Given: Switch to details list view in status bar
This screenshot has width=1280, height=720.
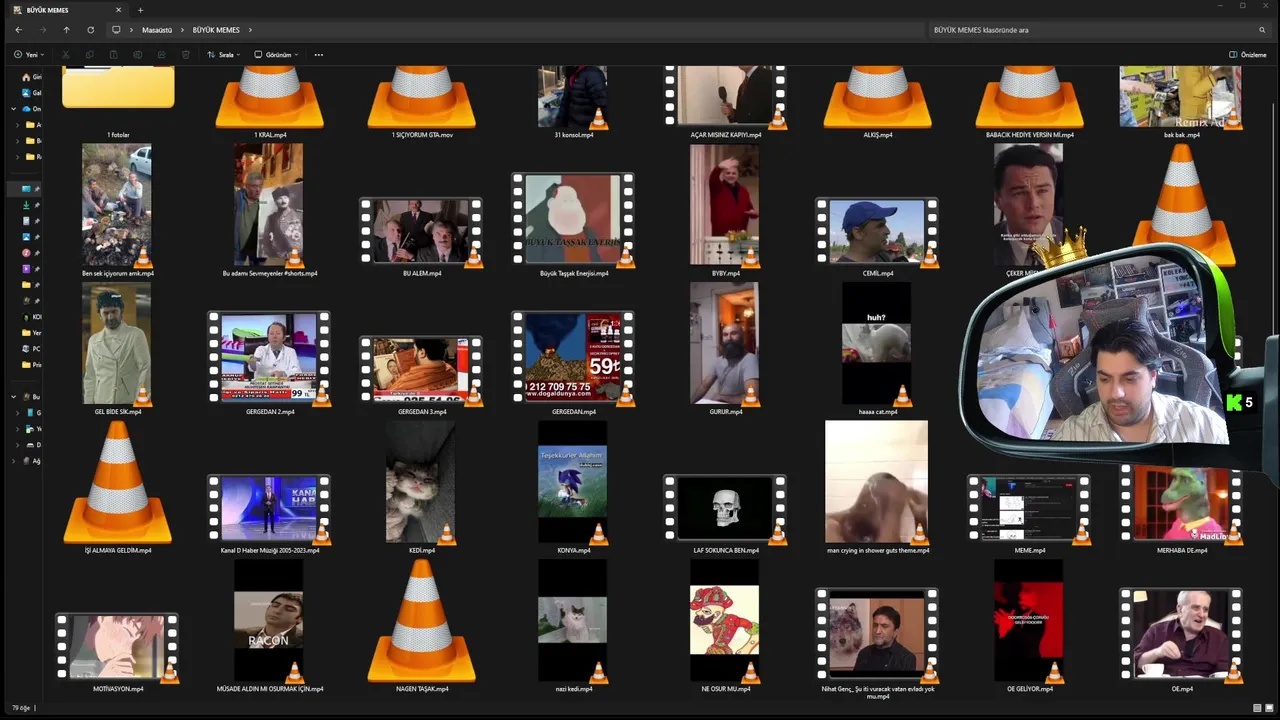Looking at the screenshot, I should click(1257, 708).
